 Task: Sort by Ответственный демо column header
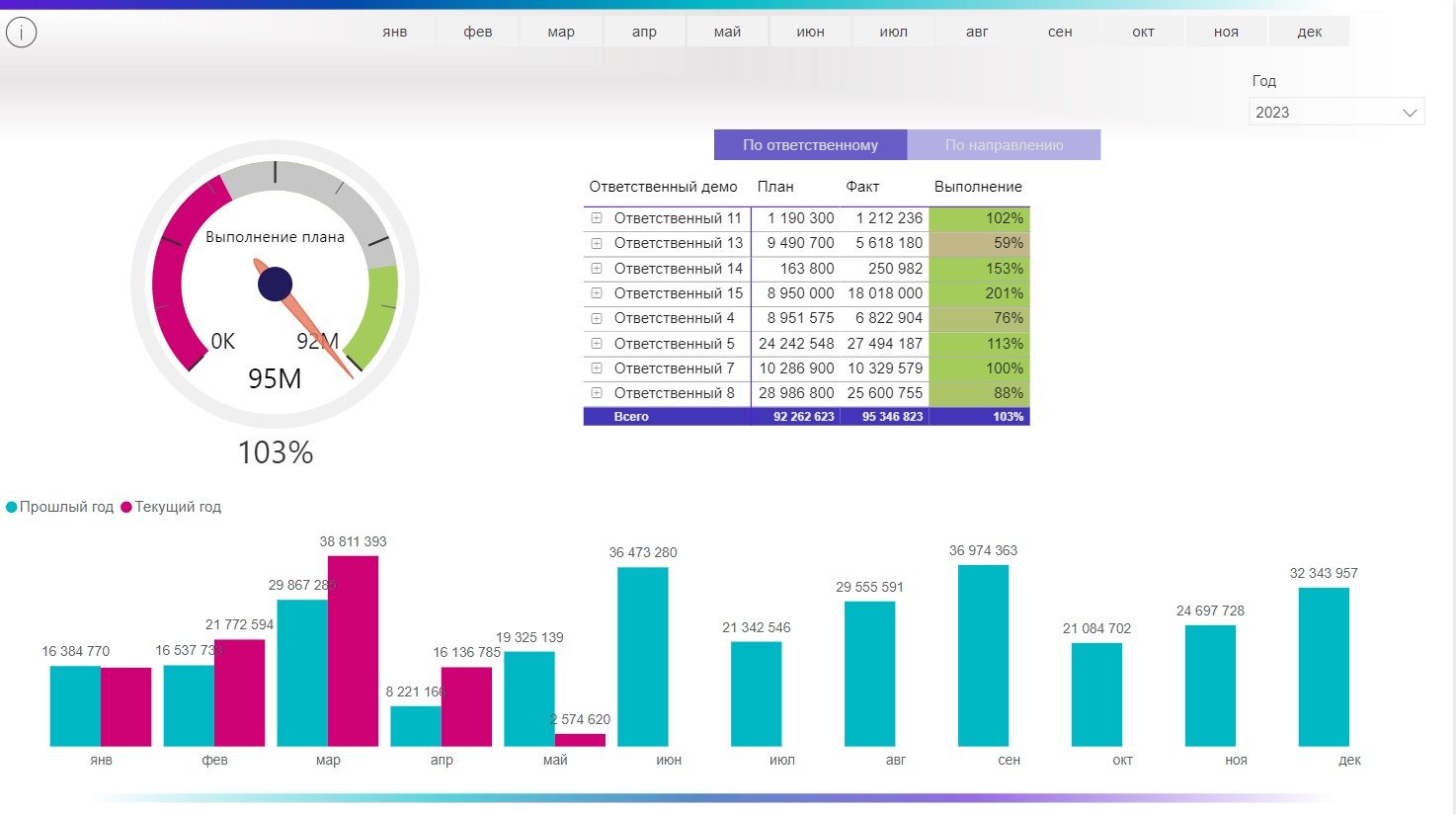(663, 187)
